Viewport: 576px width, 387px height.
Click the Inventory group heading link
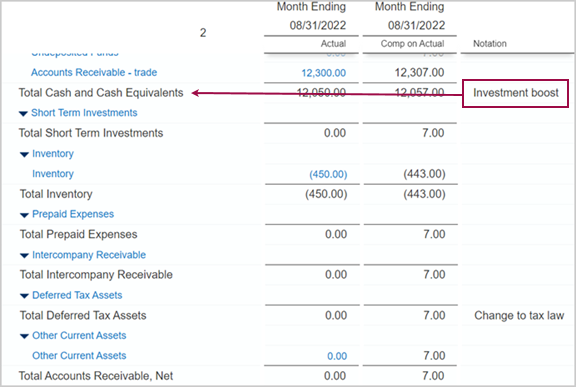pos(53,153)
